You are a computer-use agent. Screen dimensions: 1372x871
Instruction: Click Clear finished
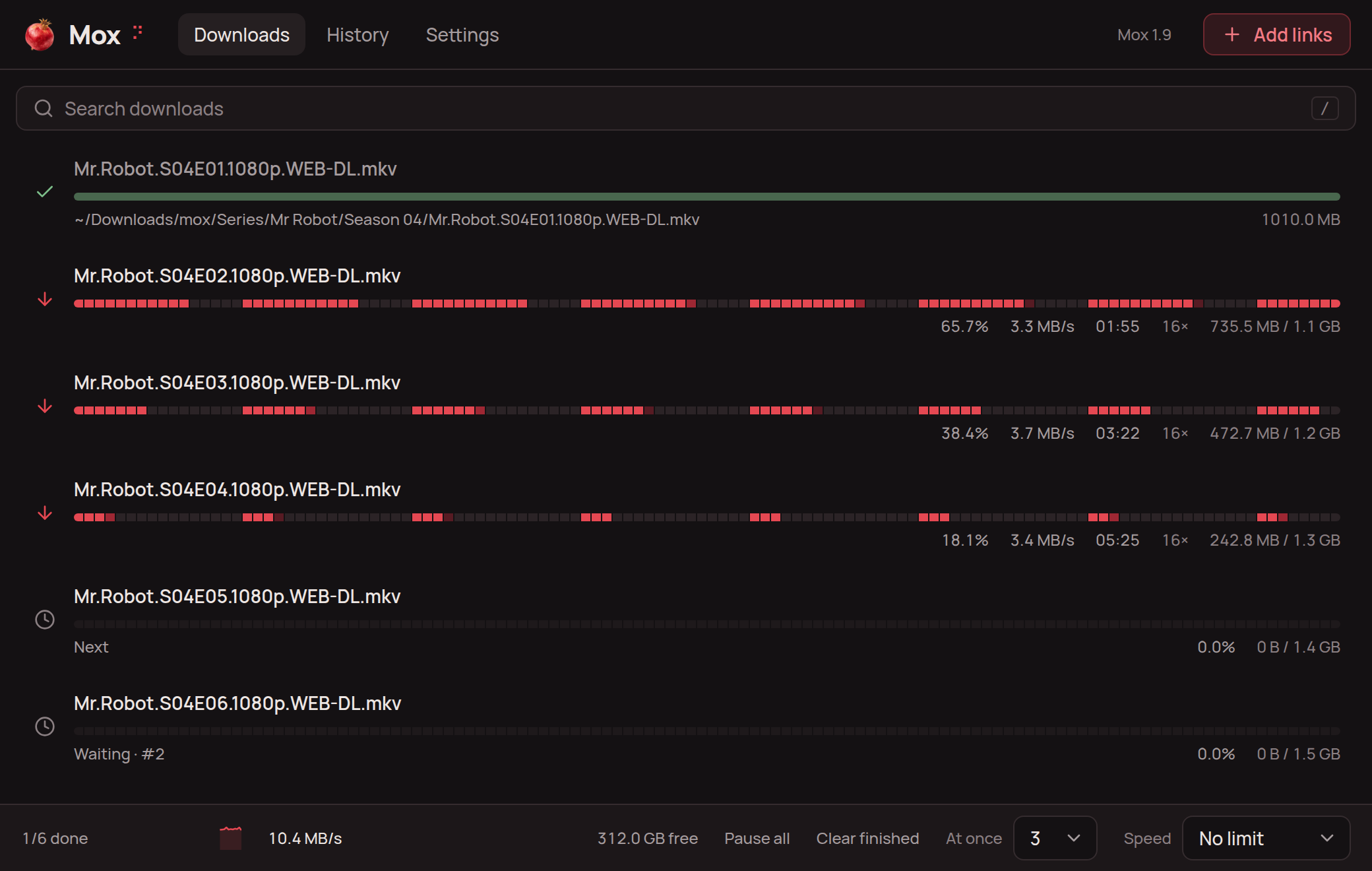(867, 838)
